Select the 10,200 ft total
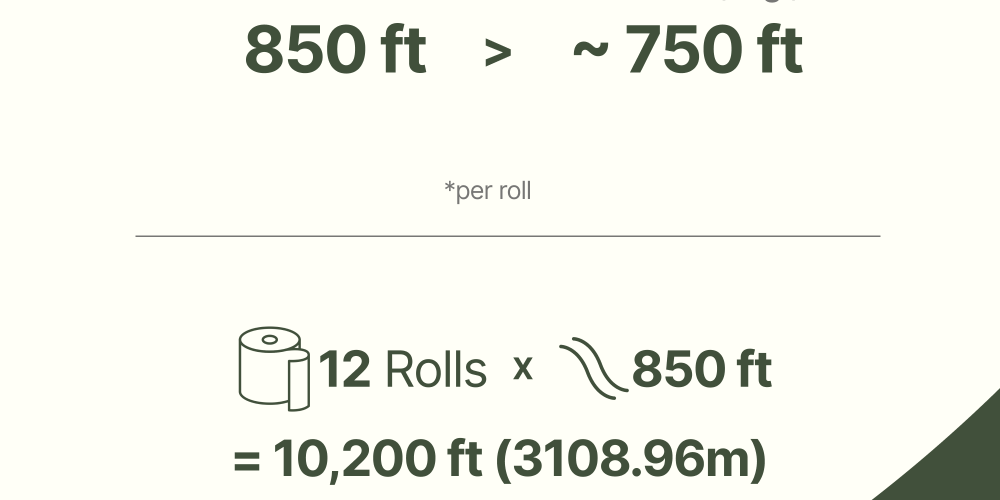The width and height of the screenshot is (1000, 500). pos(377,459)
